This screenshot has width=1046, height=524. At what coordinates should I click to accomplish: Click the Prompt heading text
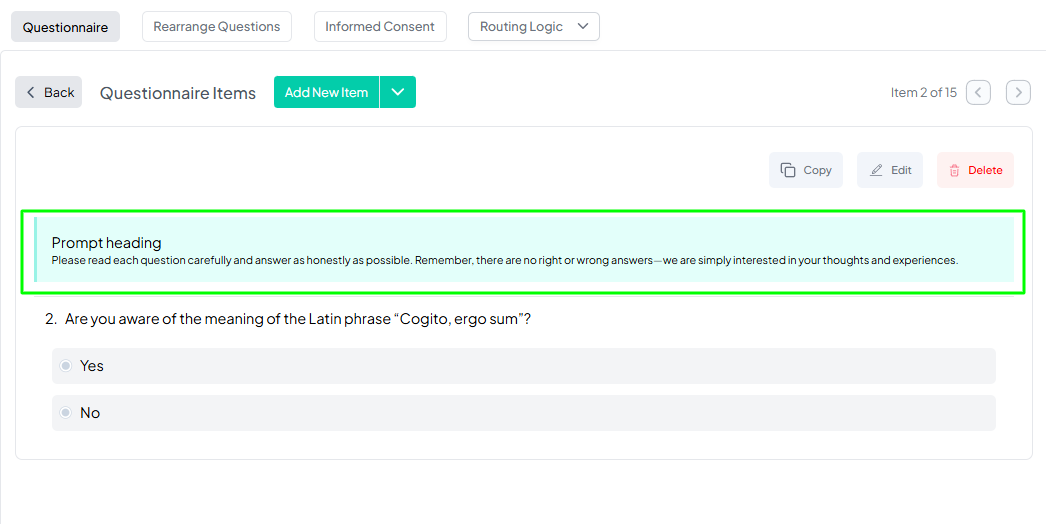107,243
